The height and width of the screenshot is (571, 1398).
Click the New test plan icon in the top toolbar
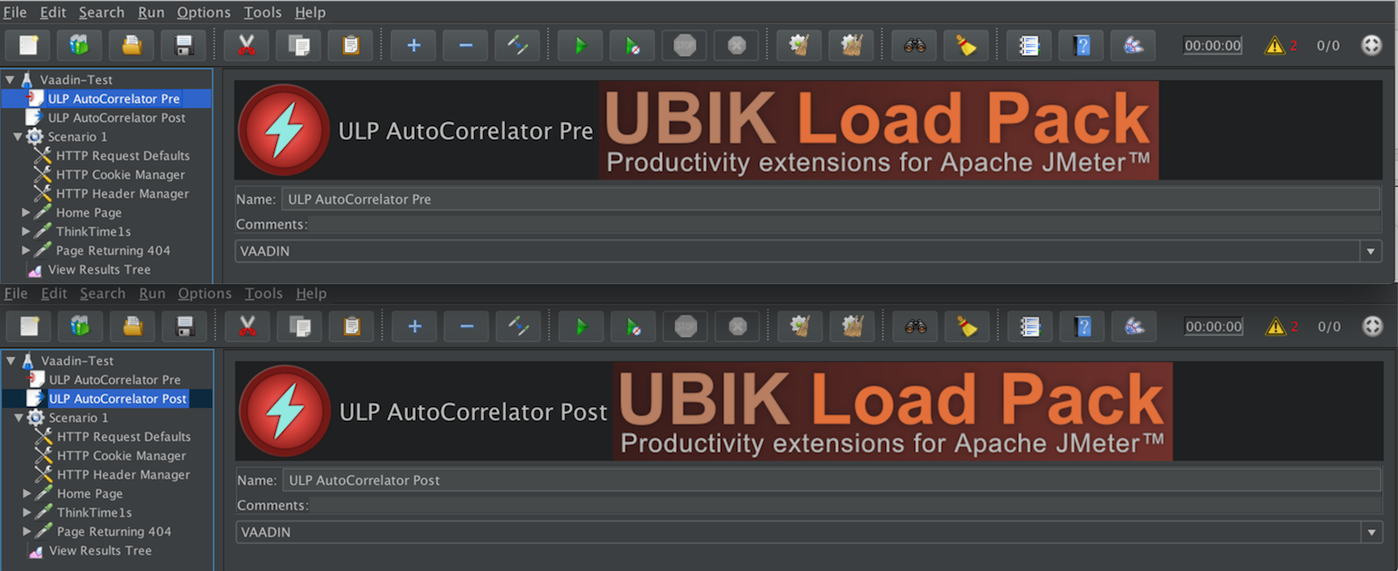point(28,45)
